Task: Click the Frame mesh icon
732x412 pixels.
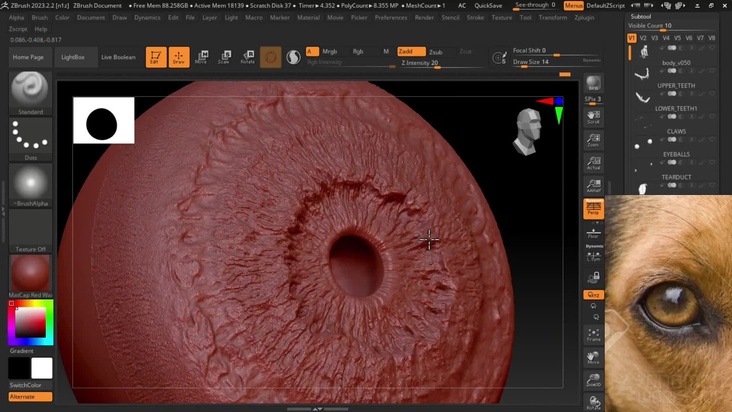Action: pos(593,335)
